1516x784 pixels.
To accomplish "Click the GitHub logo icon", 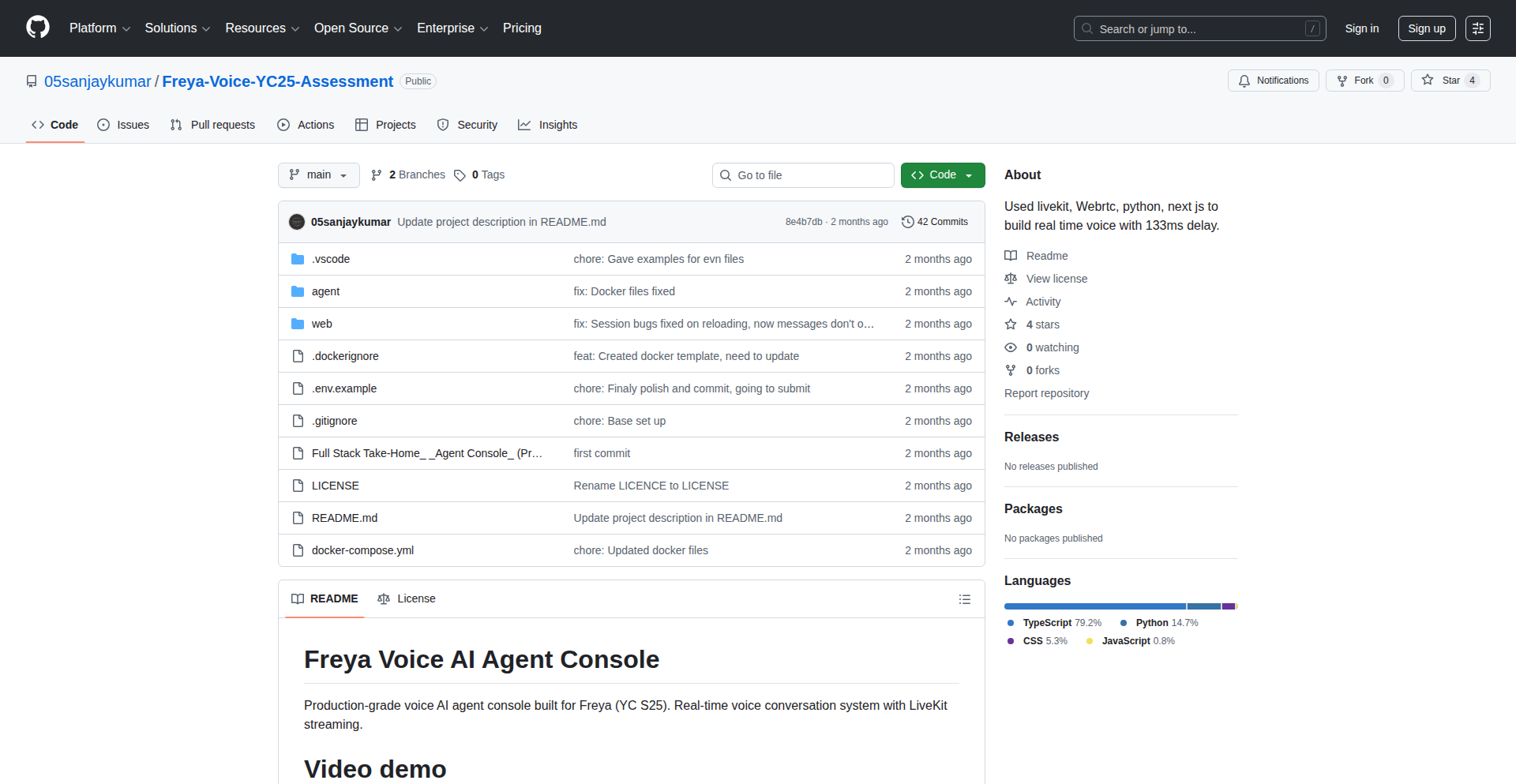I will point(38,28).
